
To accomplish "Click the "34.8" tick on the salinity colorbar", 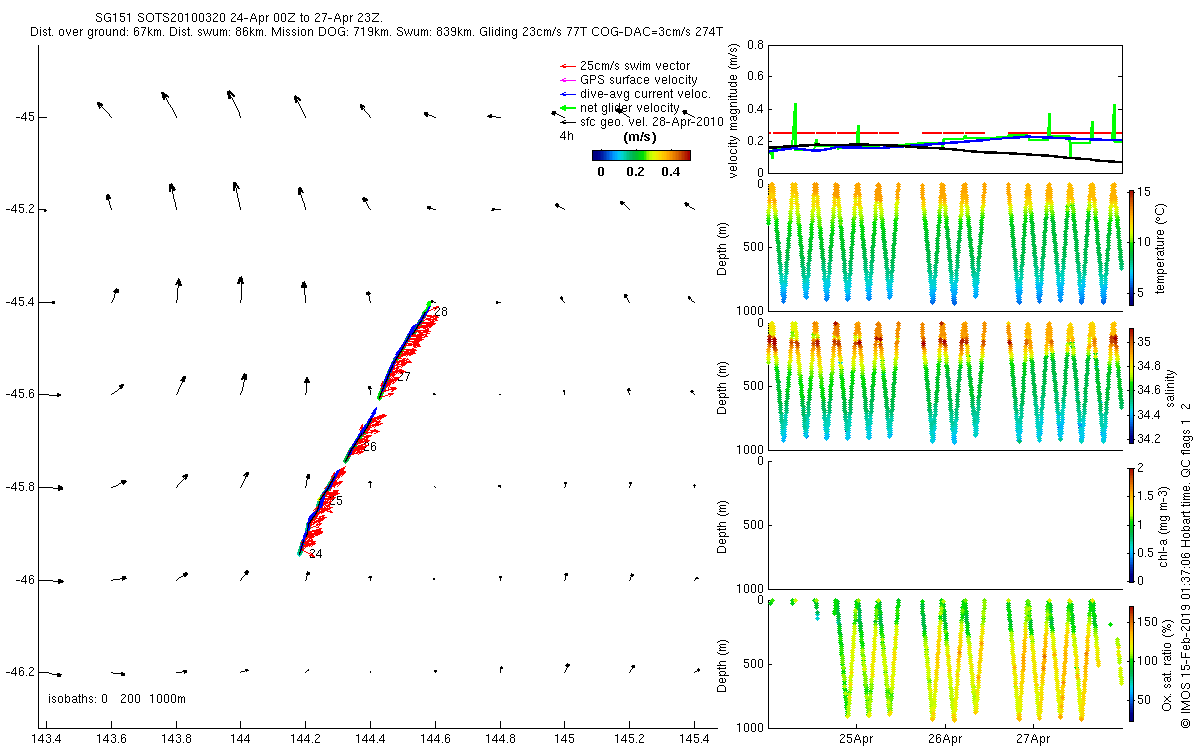I will [1151, 366].
